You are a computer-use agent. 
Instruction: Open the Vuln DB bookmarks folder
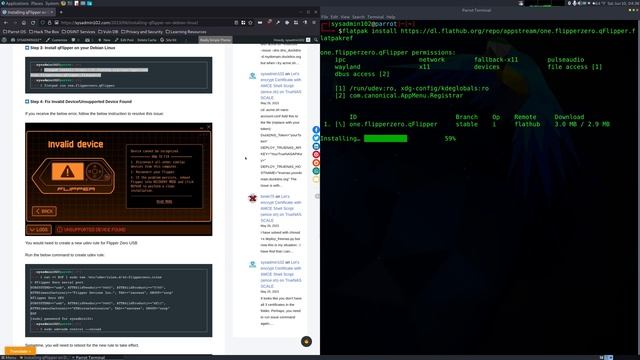click(108, 32)
